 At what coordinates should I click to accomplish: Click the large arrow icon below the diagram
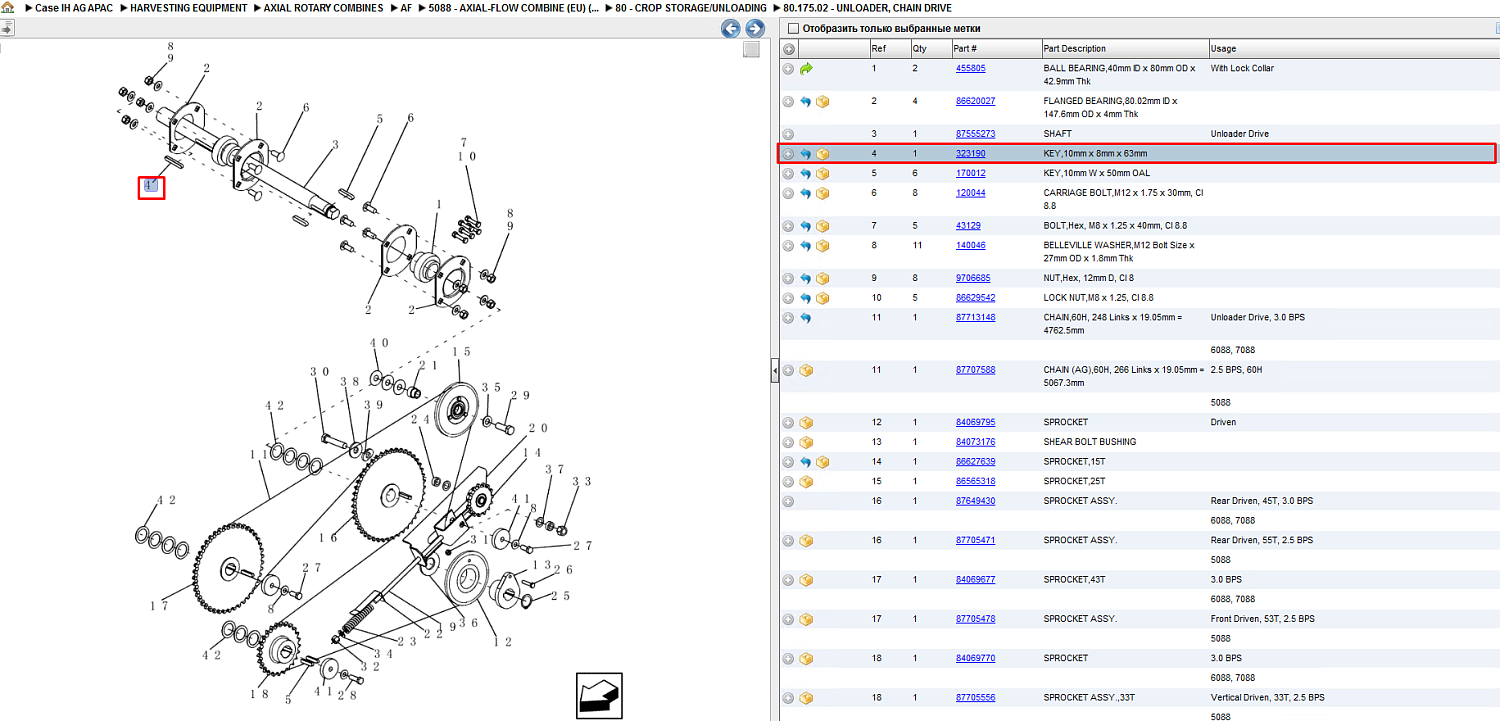point(600,695)
